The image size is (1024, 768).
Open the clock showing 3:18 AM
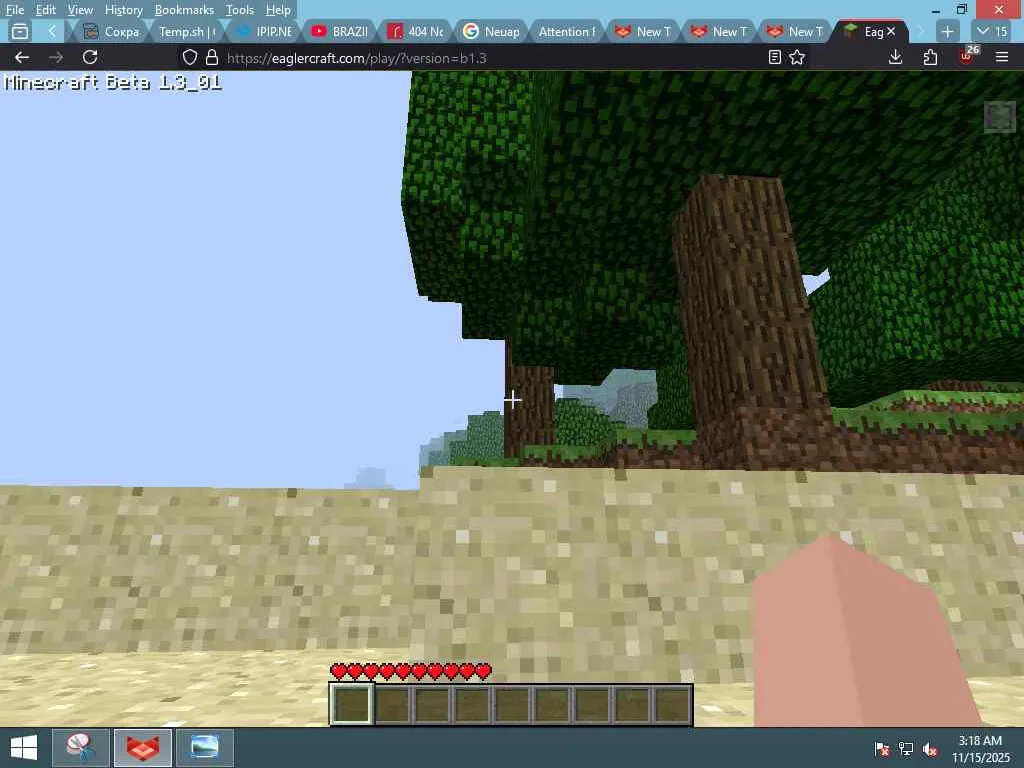point(980,749)
